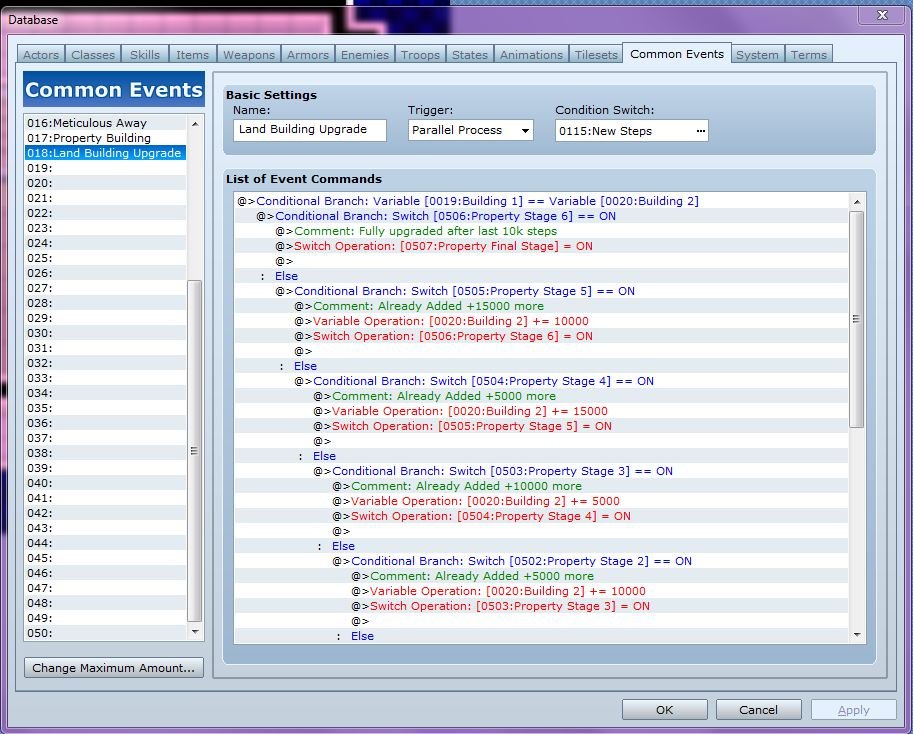Click the Name field Land Building Upgrade
Screen dimensions: 913x734
[x=310, y=130]
